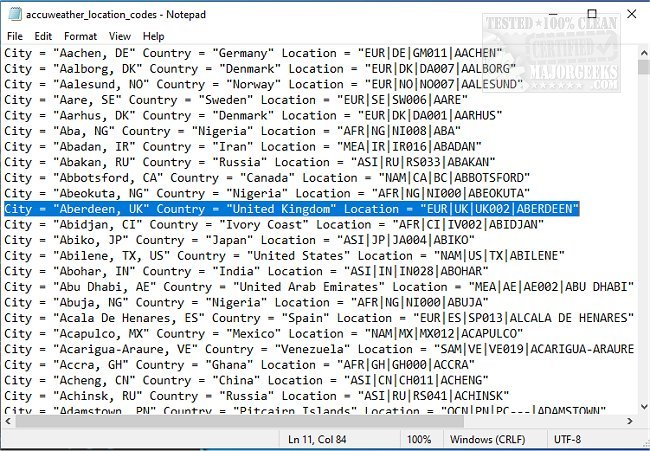Click the line with "Acarigua-Araure, VE"
The height and width of the screenshot is (451, 650).
click(319, 349)
